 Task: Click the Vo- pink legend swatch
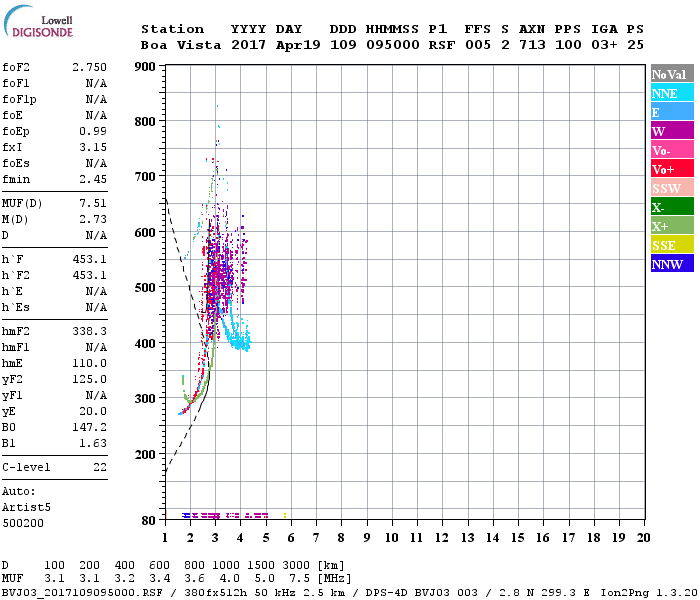tap(671, 151)
